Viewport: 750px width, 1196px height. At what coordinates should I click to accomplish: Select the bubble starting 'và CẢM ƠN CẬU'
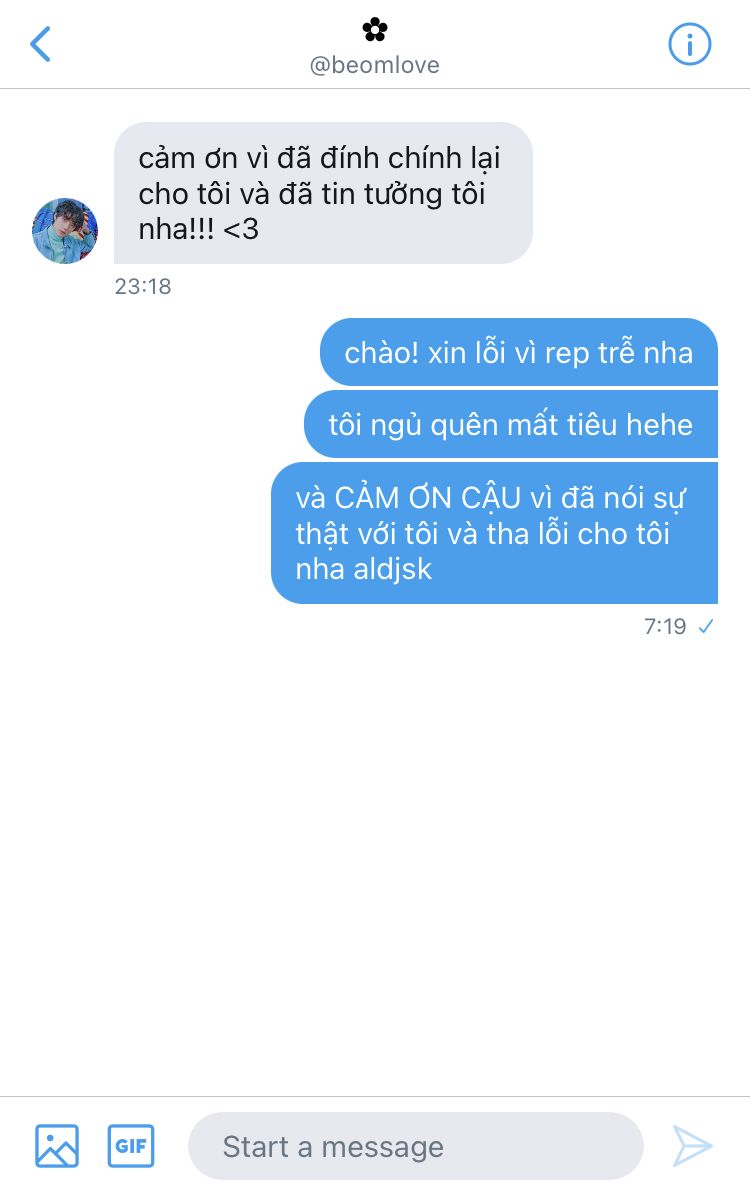point(494,533)
